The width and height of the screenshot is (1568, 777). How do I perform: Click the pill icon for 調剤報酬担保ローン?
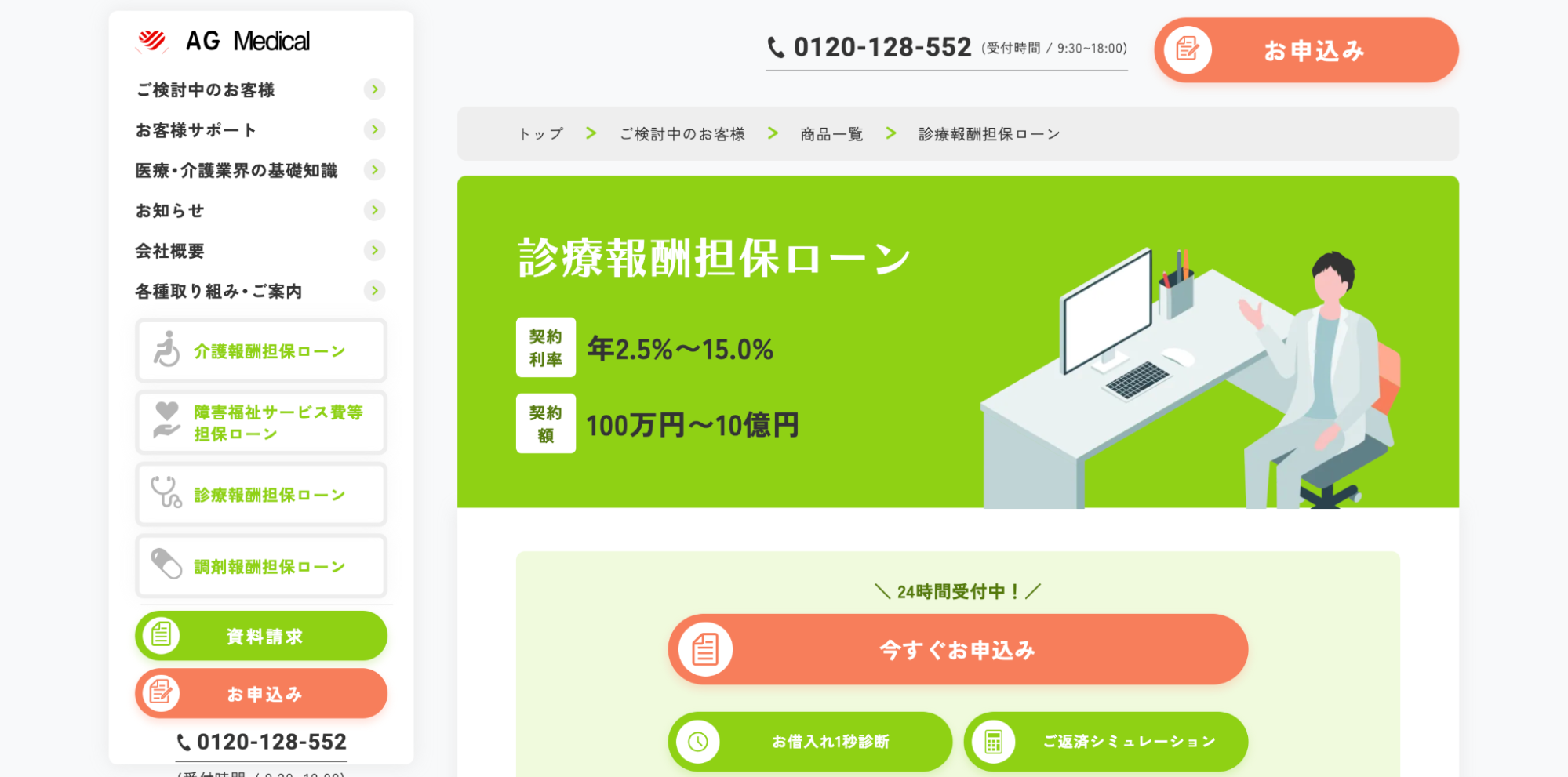tap(166, 564)
